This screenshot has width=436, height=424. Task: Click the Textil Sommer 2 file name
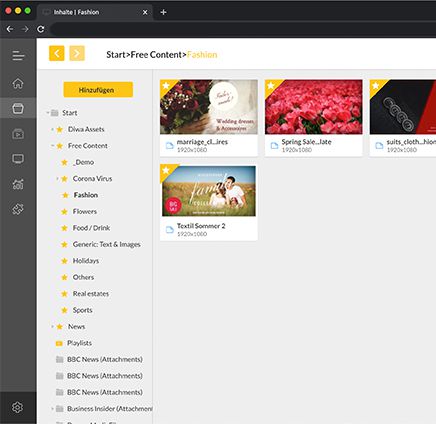(x=201, y=226)
